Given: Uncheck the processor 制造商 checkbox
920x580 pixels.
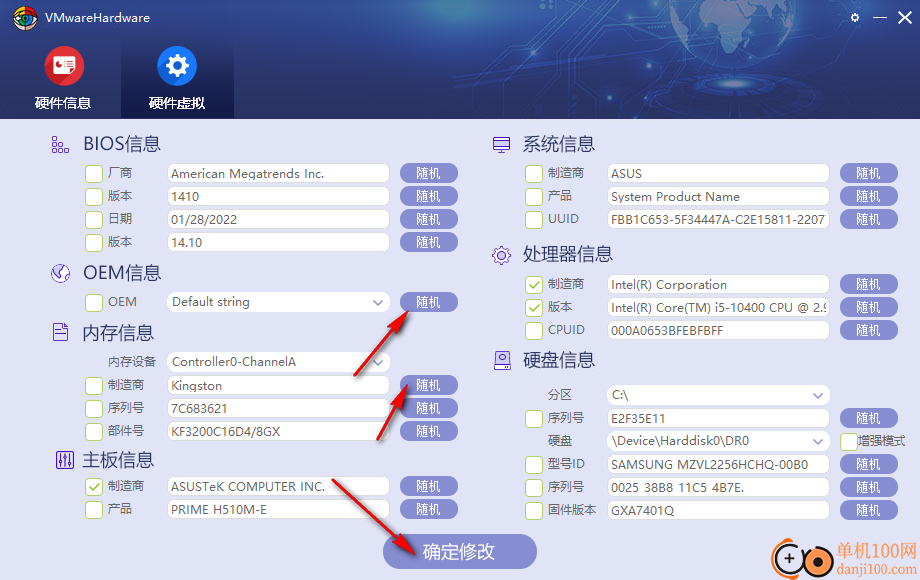Looking at the screenshot, I should coord(534,285).
